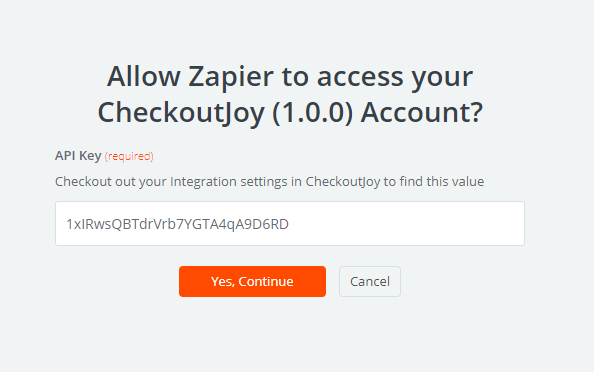Confirm access with the orange Continue button

pos(252,281)
